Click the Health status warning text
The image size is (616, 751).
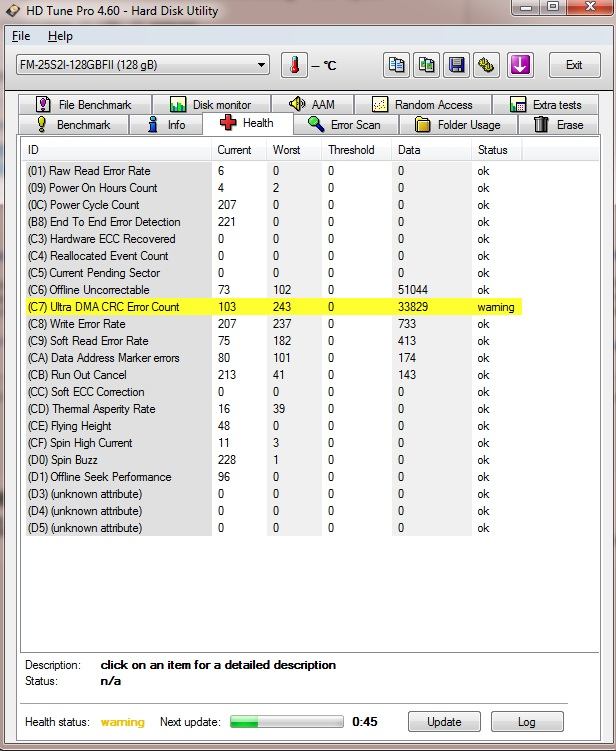(x=123, y=722)
